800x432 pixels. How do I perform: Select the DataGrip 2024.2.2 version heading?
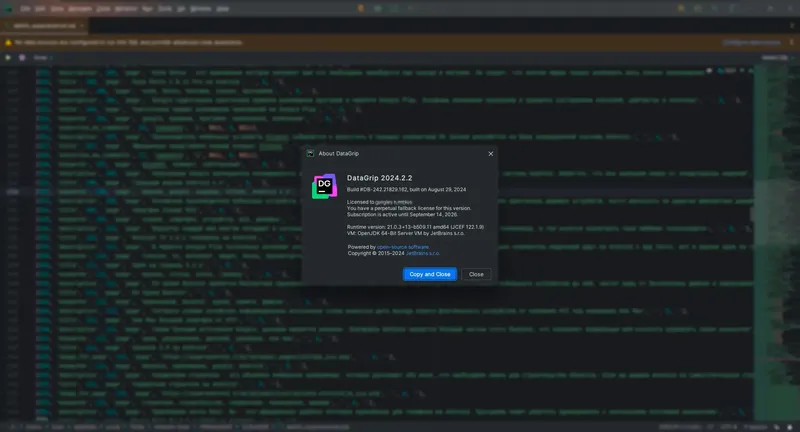380,178
